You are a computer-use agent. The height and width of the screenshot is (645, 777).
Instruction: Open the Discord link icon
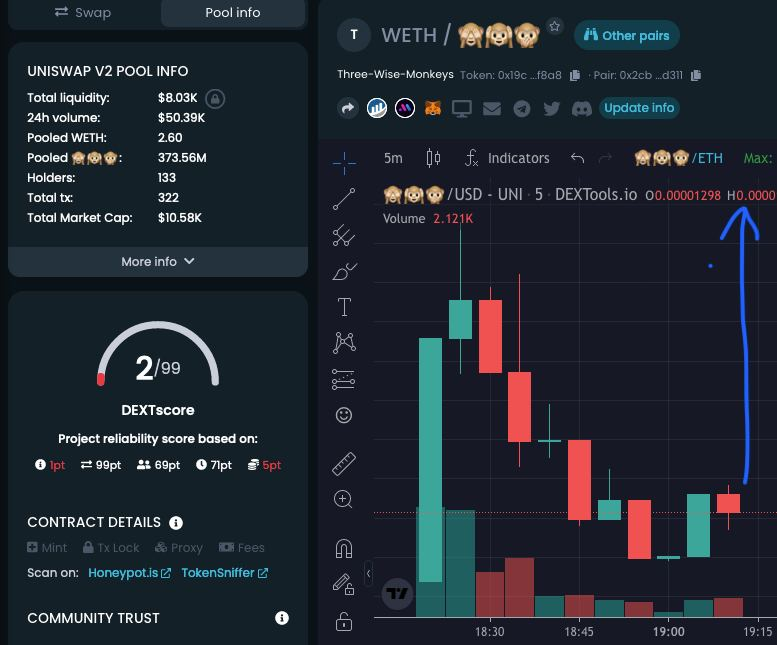pyautogui.click(x=581, y=108)
